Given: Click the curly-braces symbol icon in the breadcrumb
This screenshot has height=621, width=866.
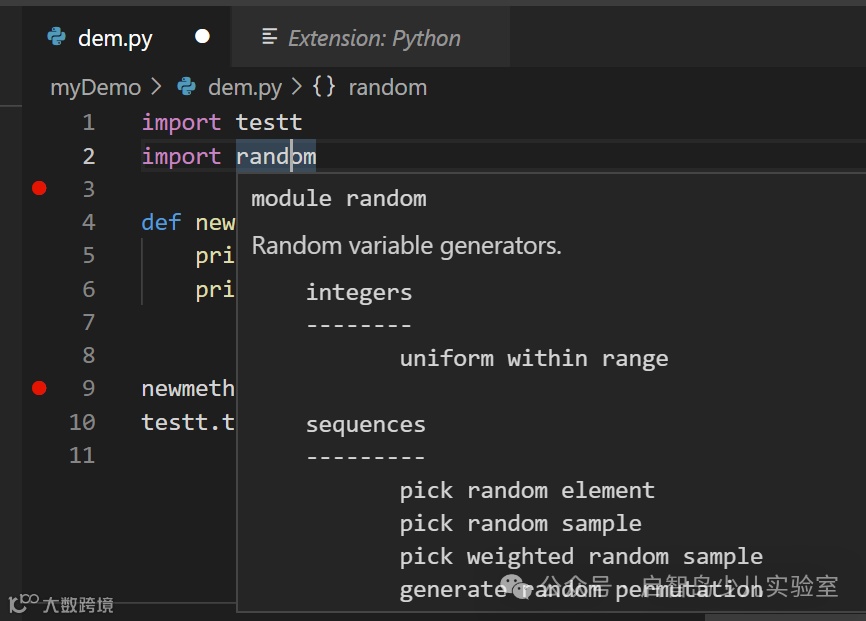Looking at the screenshot, I should tap(324, 87).
